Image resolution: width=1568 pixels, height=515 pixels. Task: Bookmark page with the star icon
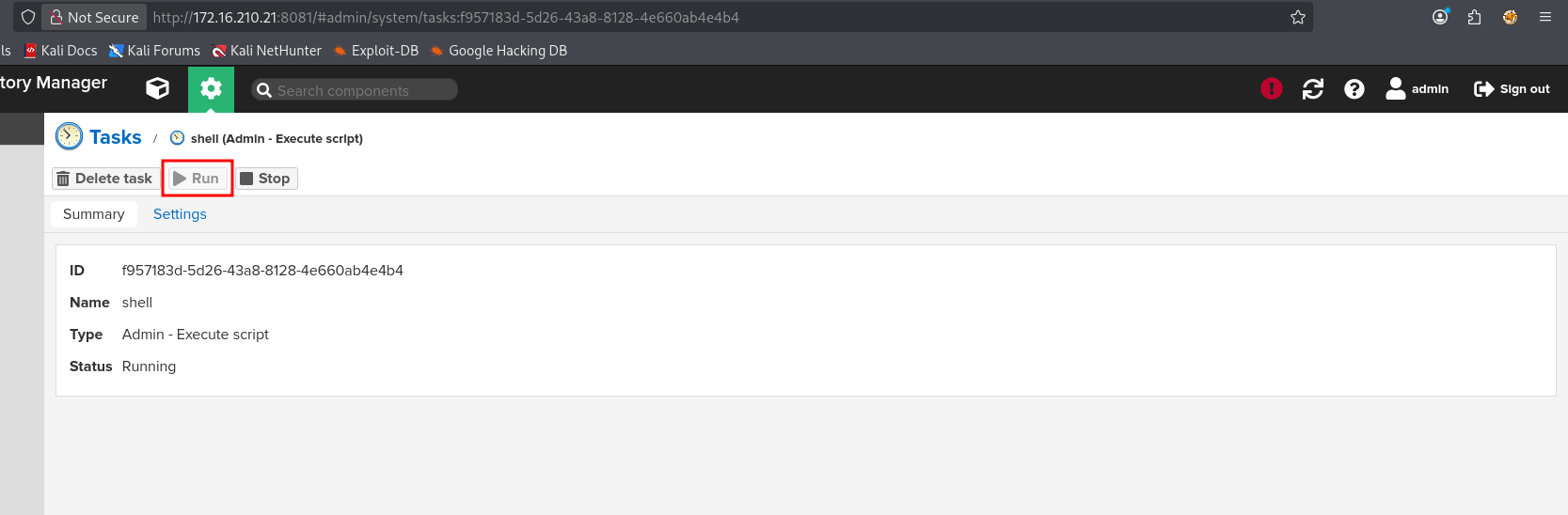tap(1297, 17)
